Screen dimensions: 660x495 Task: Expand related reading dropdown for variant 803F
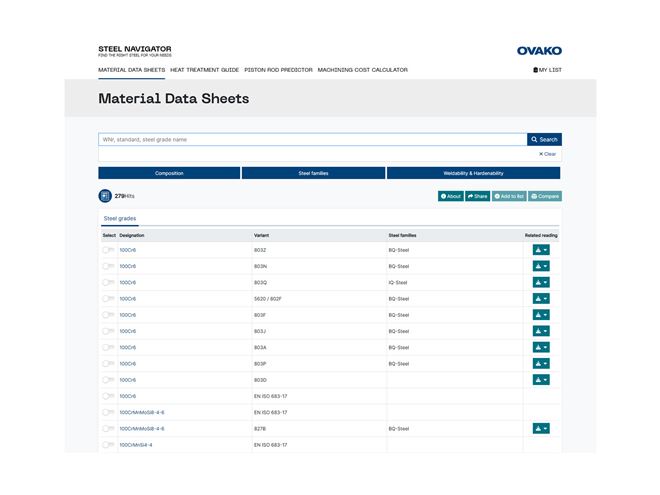click(x=541, y=315)
